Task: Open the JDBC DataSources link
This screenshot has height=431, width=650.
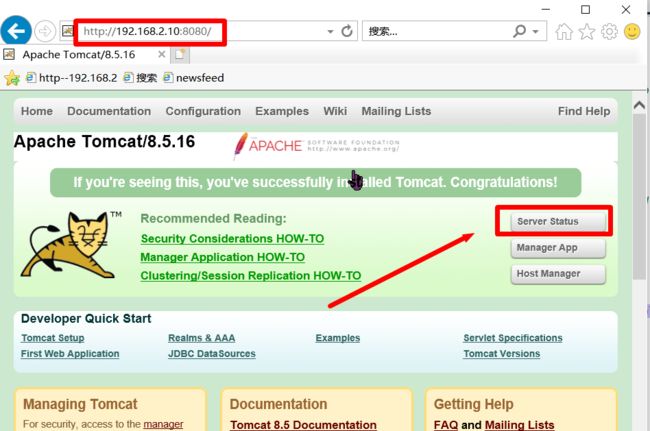Action: 212,354
